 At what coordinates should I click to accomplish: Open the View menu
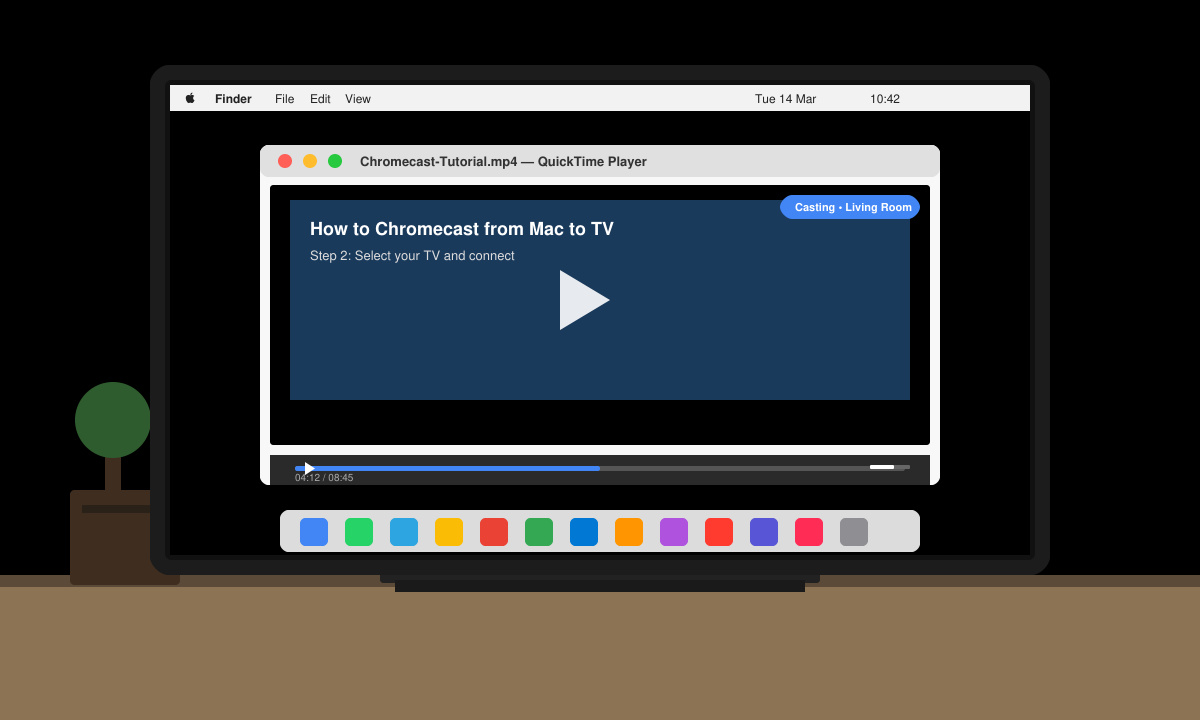tap(358, 99)
